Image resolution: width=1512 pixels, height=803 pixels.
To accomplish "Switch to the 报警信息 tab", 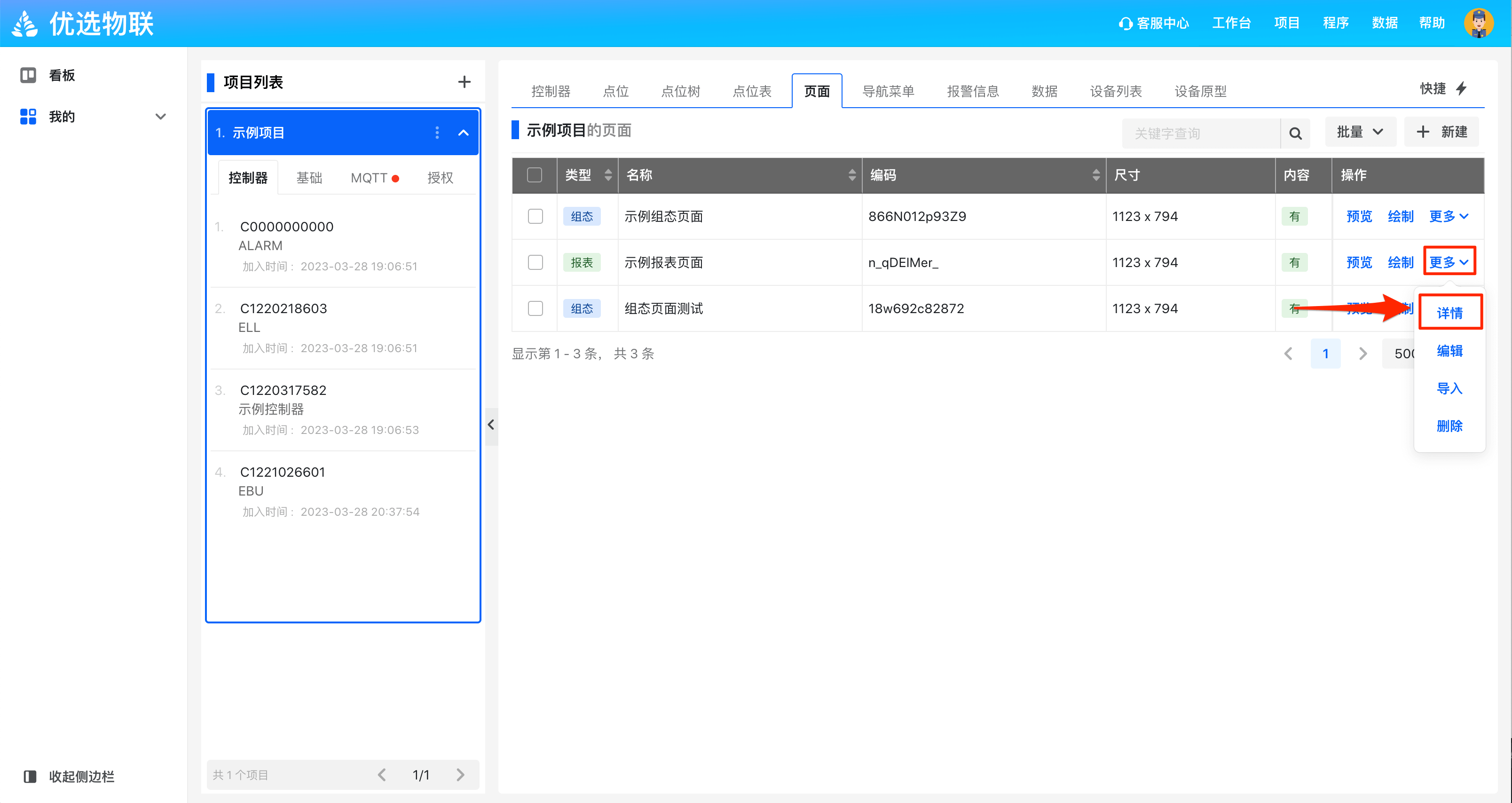I will point(973,91).
